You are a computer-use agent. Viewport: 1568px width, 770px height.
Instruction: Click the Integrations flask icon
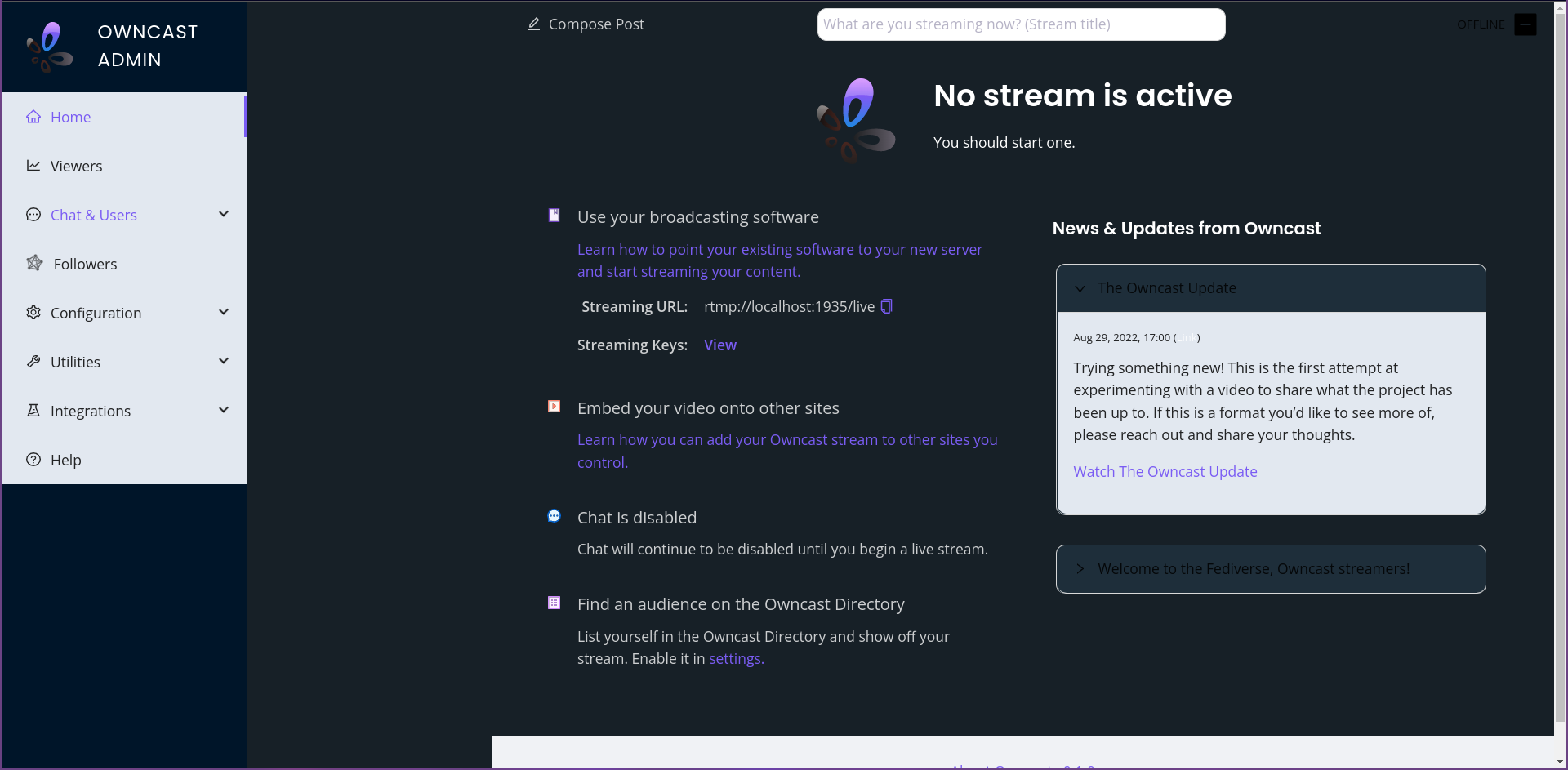pyautogui.click(x=33, y=411)
